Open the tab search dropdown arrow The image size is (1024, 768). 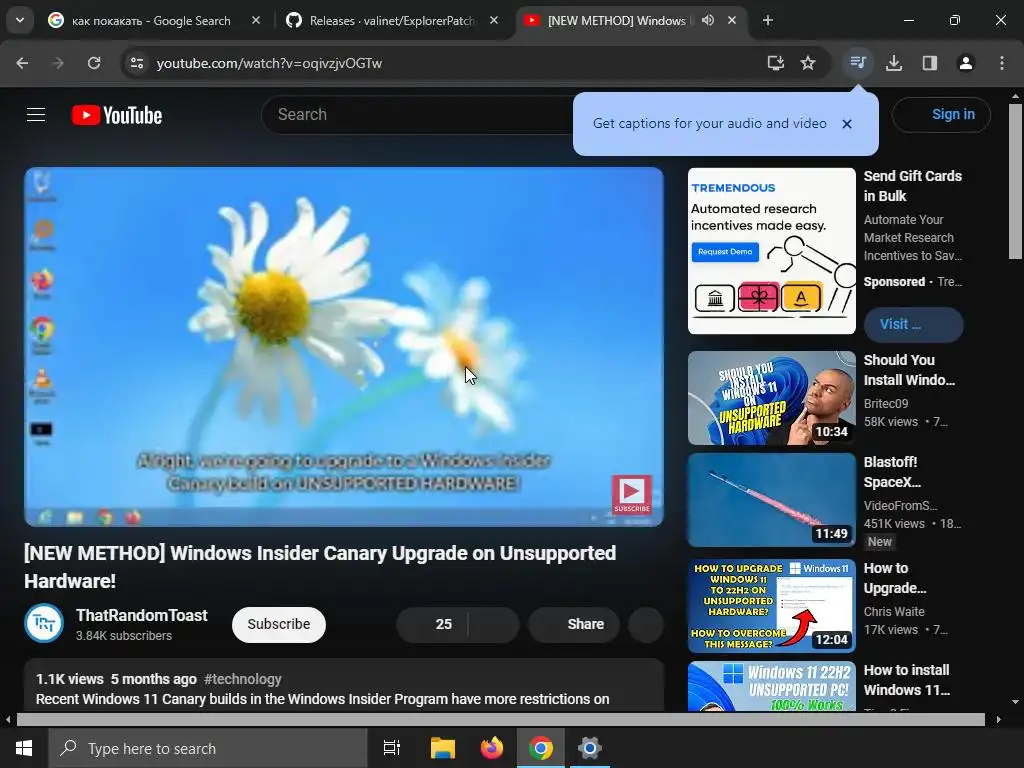click(20, 20)
